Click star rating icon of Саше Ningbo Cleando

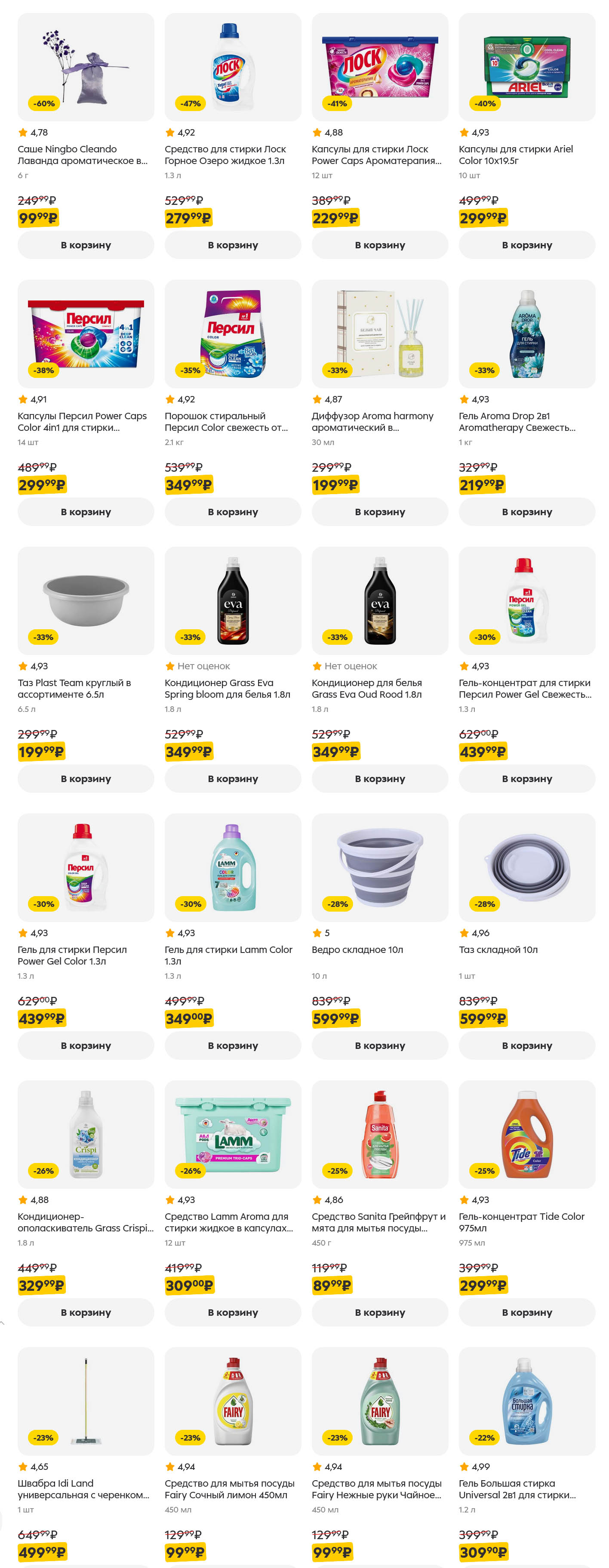point(23,133)
